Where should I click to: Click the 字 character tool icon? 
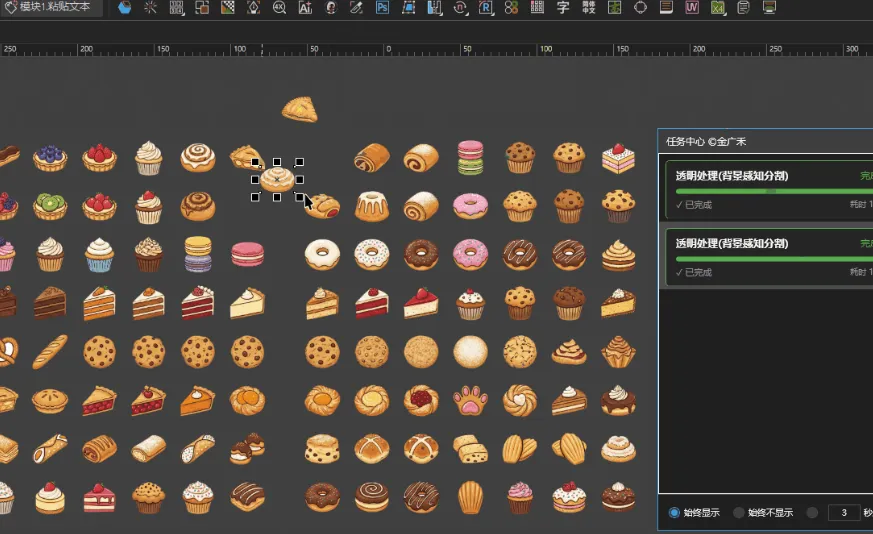tap(563, 8)
